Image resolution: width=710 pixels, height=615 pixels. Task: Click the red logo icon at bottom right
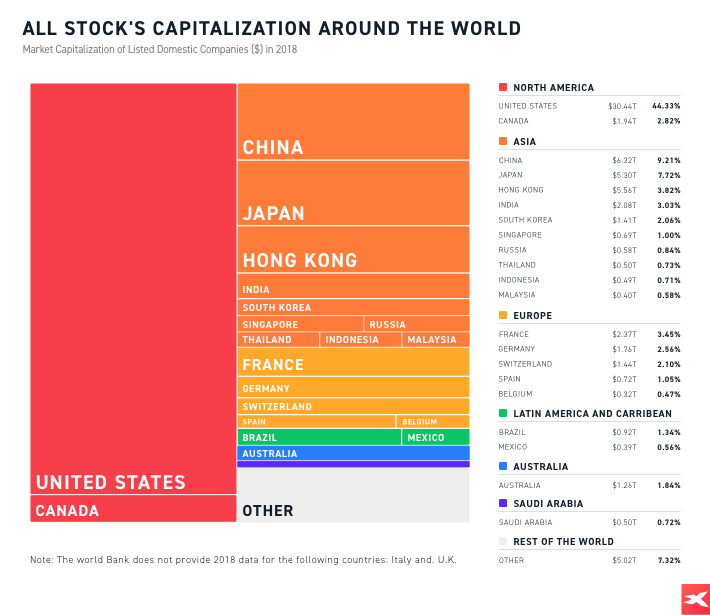(x=694, y=598)
